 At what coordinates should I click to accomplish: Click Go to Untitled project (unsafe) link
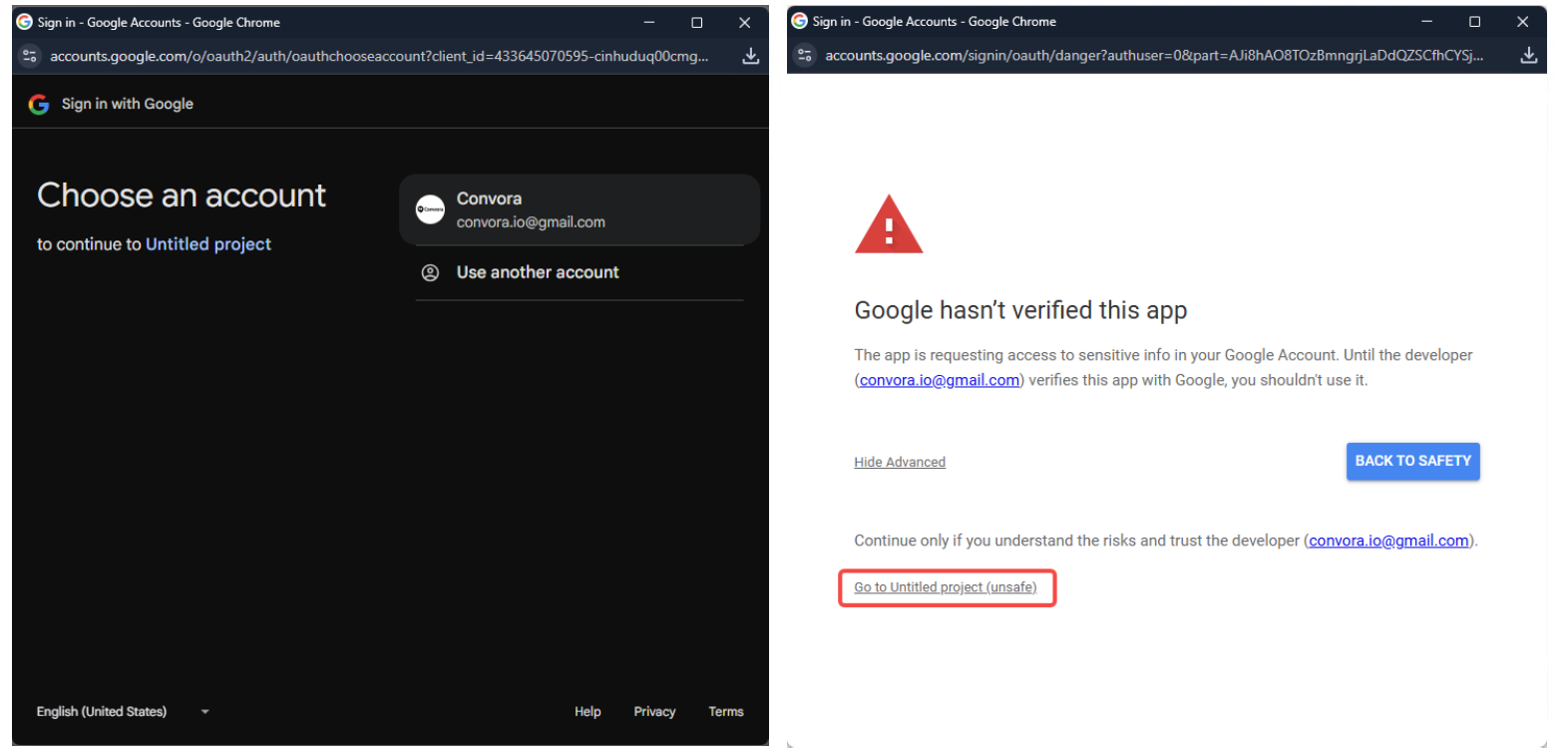945,587
